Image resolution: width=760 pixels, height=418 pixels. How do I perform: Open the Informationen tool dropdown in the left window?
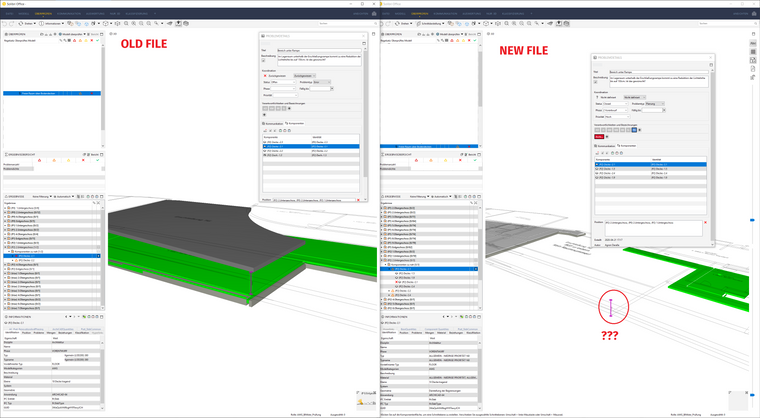click(x=51, y=23)
